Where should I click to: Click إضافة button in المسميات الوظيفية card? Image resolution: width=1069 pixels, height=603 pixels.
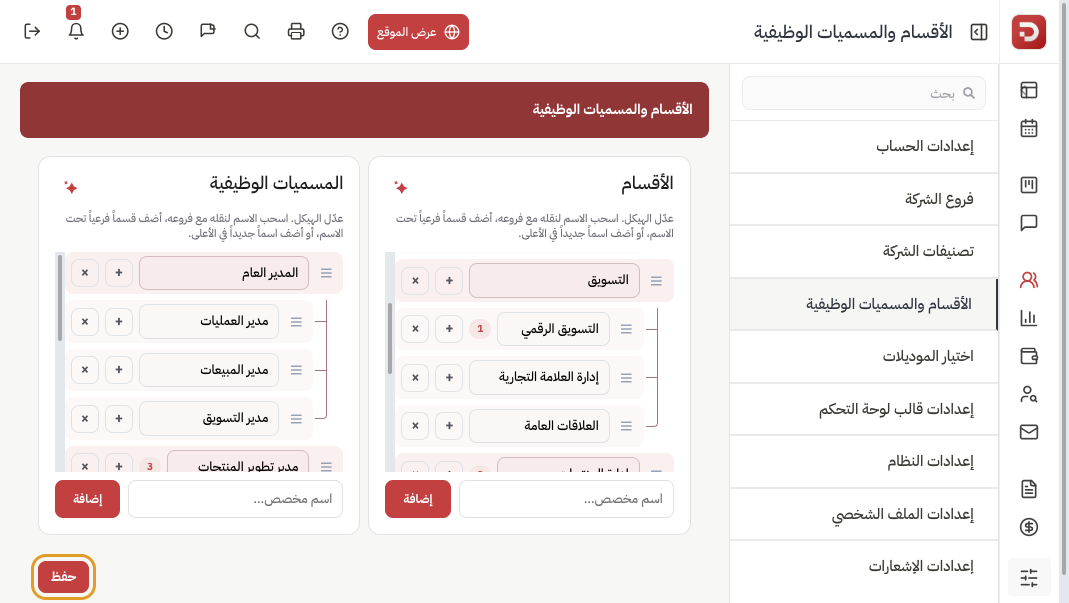pos(87,499)
